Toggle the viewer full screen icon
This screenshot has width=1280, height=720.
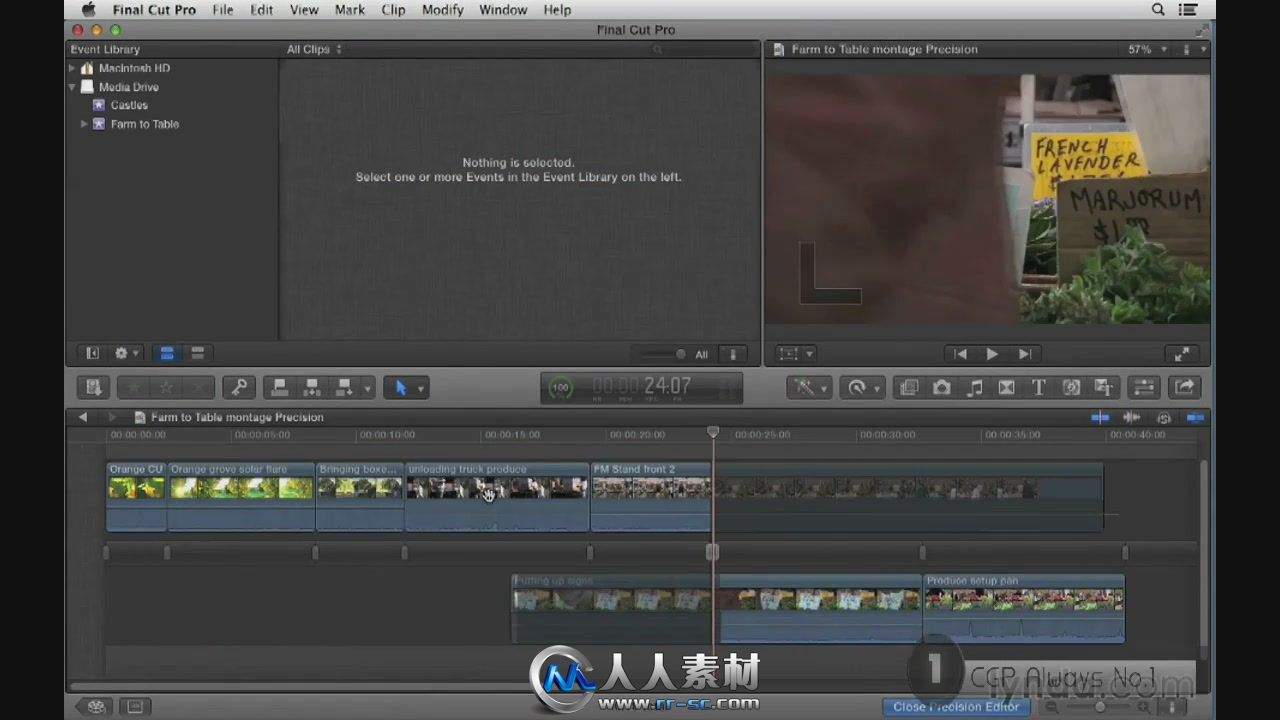click(x=1182, y=354)
